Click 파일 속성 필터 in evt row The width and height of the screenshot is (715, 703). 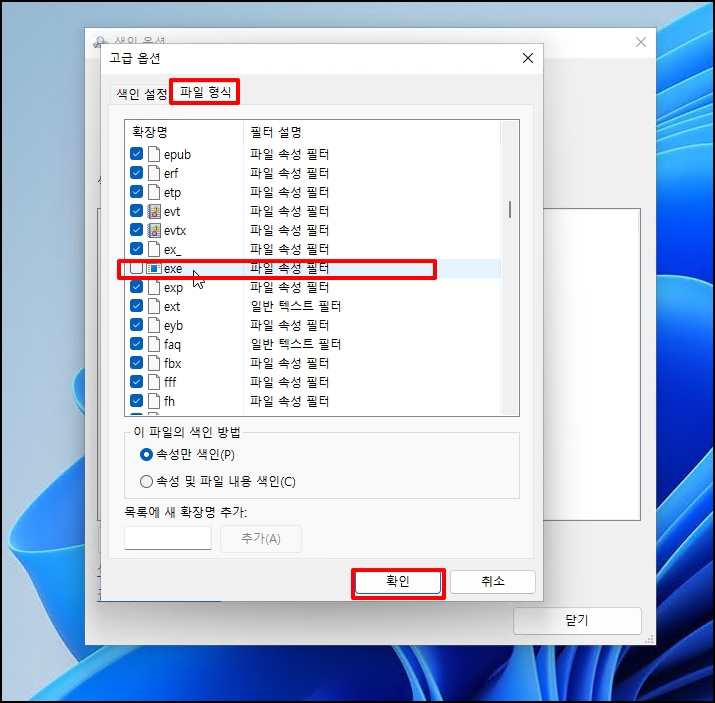click(x=290, y=211)
